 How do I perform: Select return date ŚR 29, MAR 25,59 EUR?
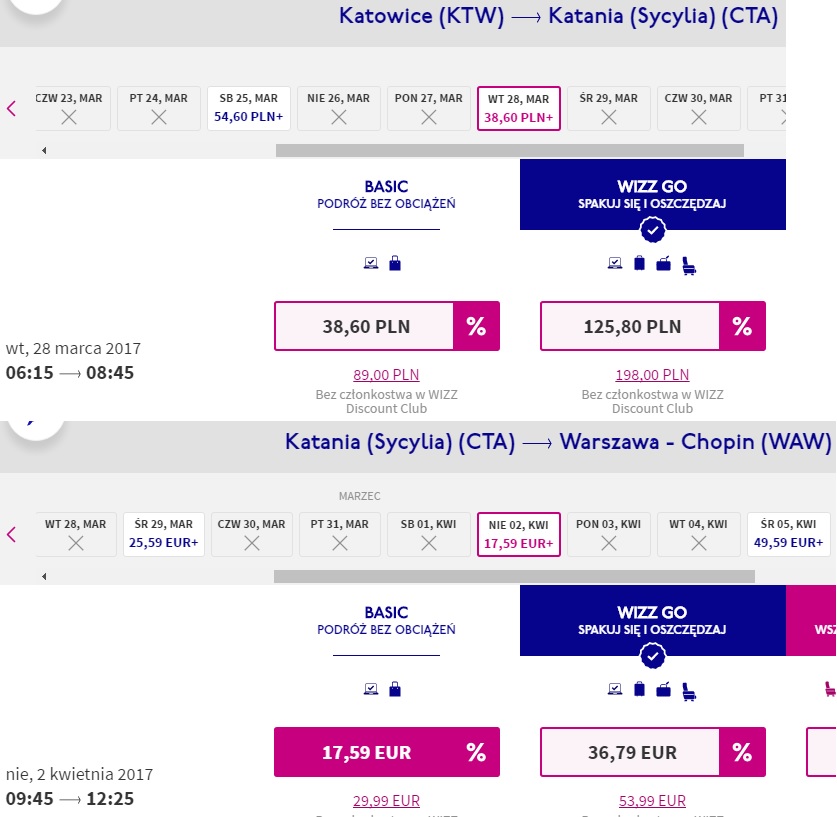click(163, 534)
